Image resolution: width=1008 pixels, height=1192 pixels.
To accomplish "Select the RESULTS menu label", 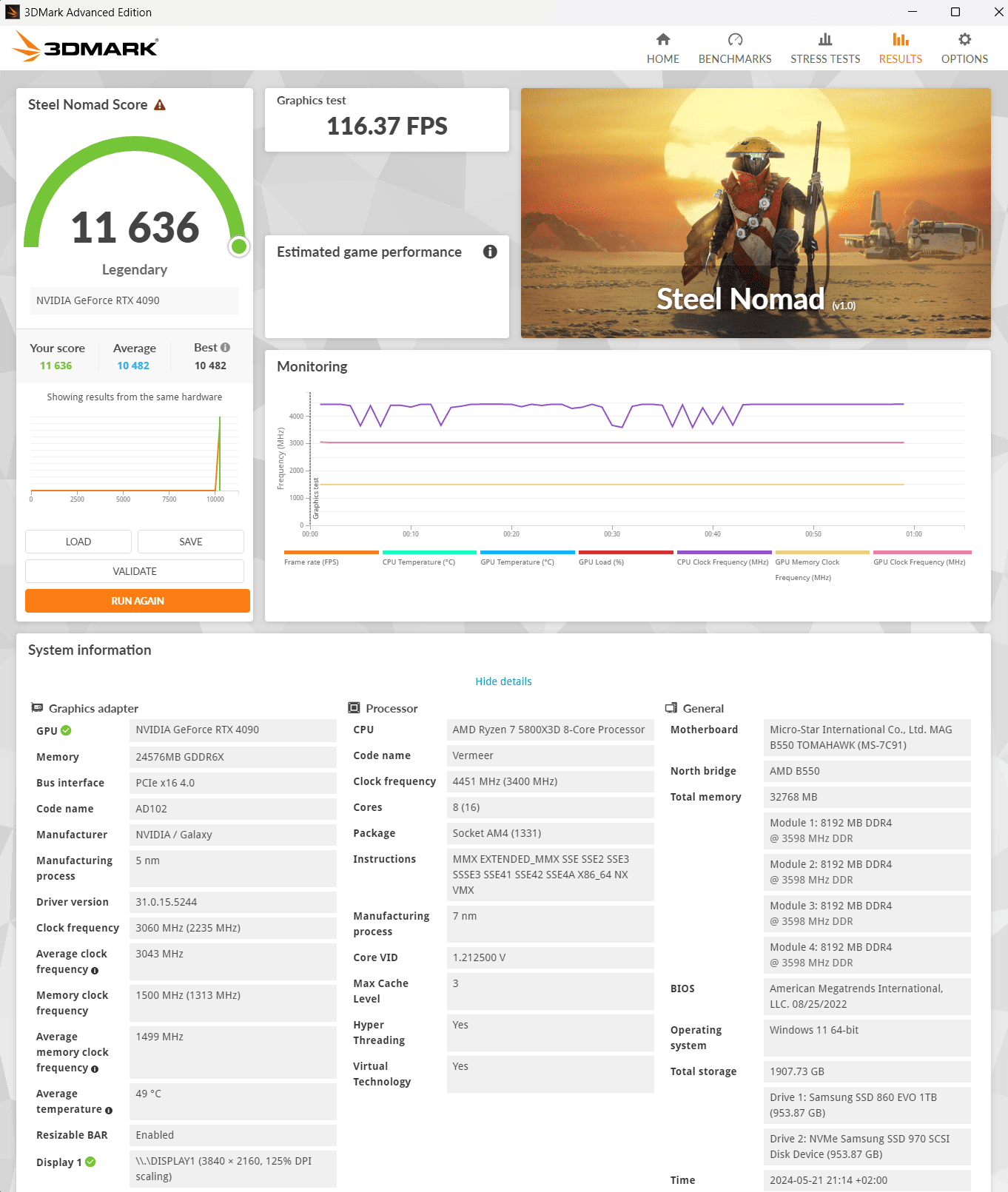I will pos(901,59).
